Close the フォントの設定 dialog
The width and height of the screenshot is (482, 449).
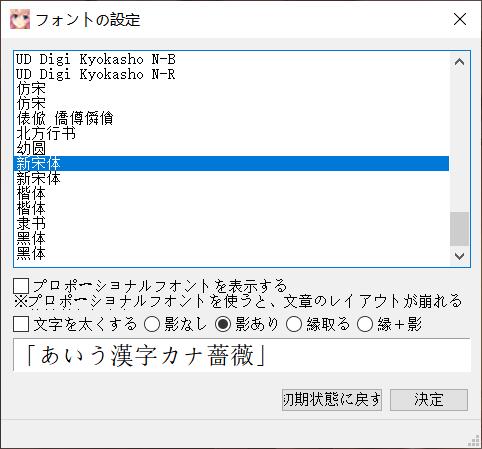tap(460, 19)
